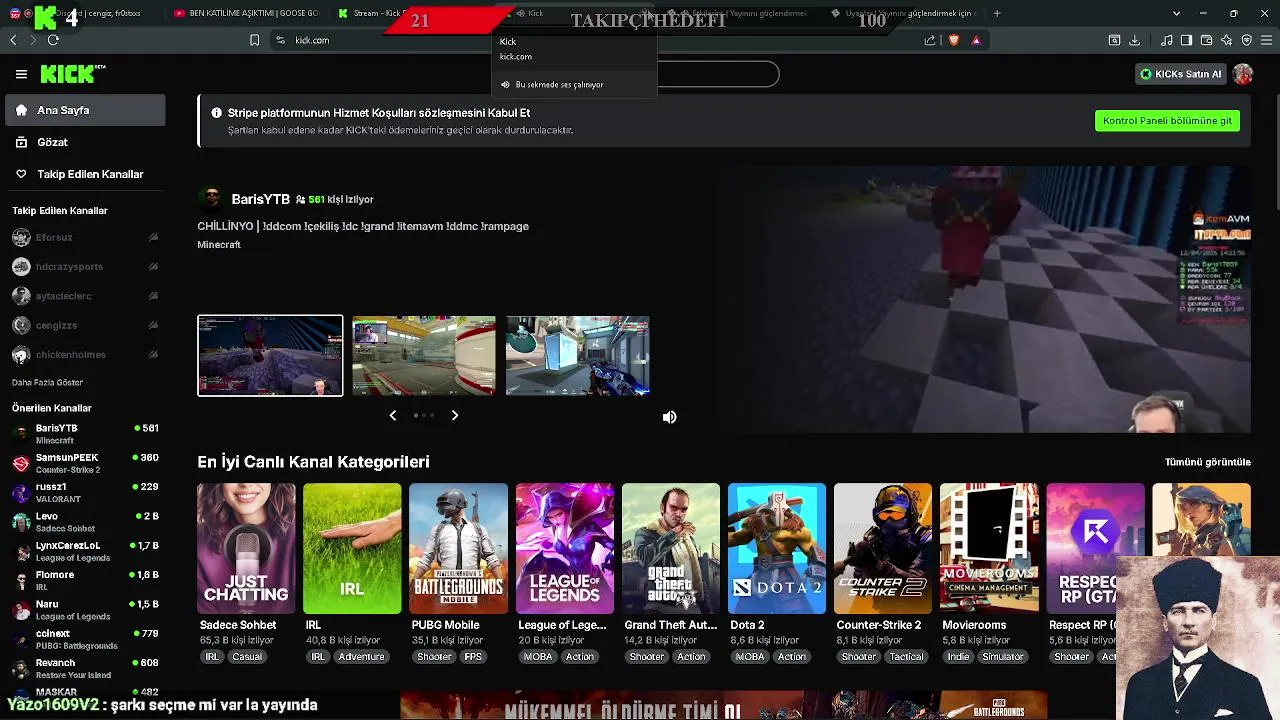This screenshot has height=720, width=1280.
Task: Expand followed channels with Daha Fazla Göster
Action: (x=47, y=382)
